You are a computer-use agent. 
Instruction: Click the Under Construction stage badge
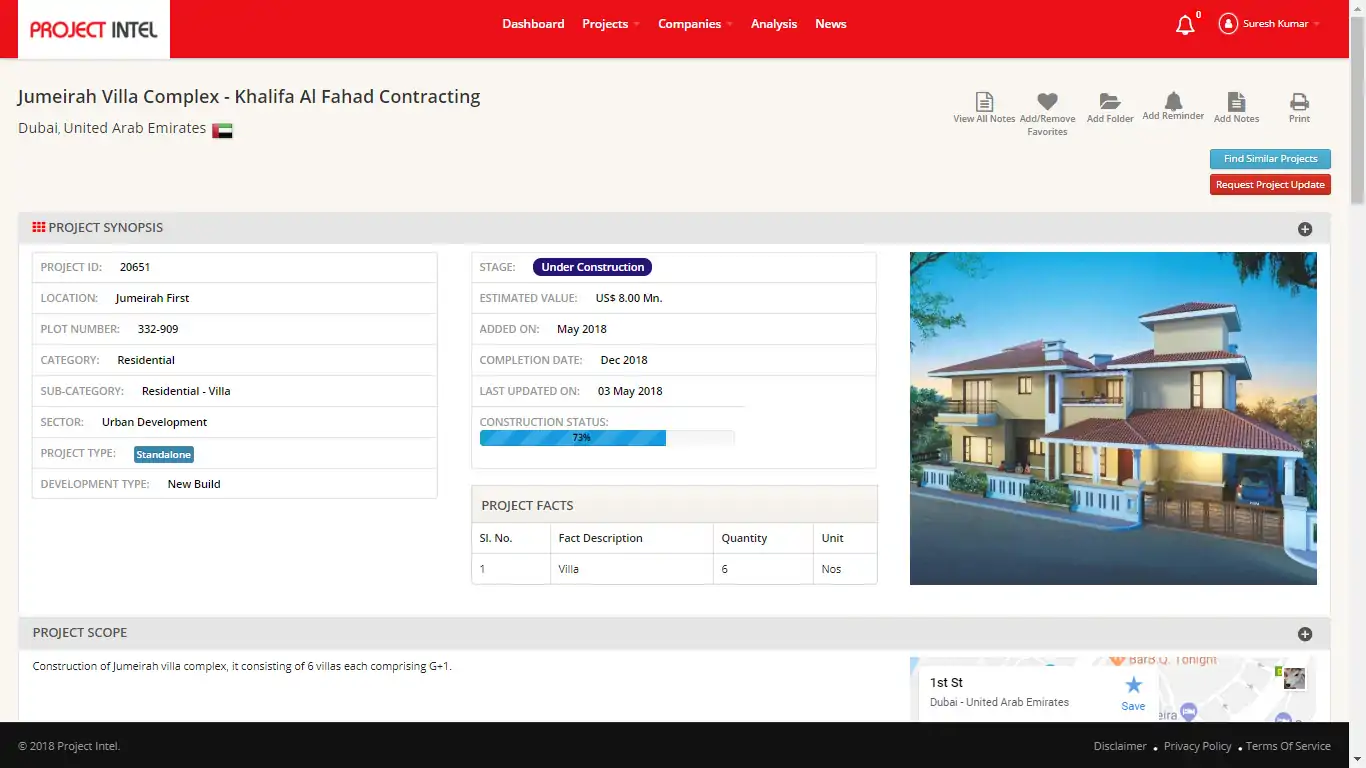coord(592,267)
